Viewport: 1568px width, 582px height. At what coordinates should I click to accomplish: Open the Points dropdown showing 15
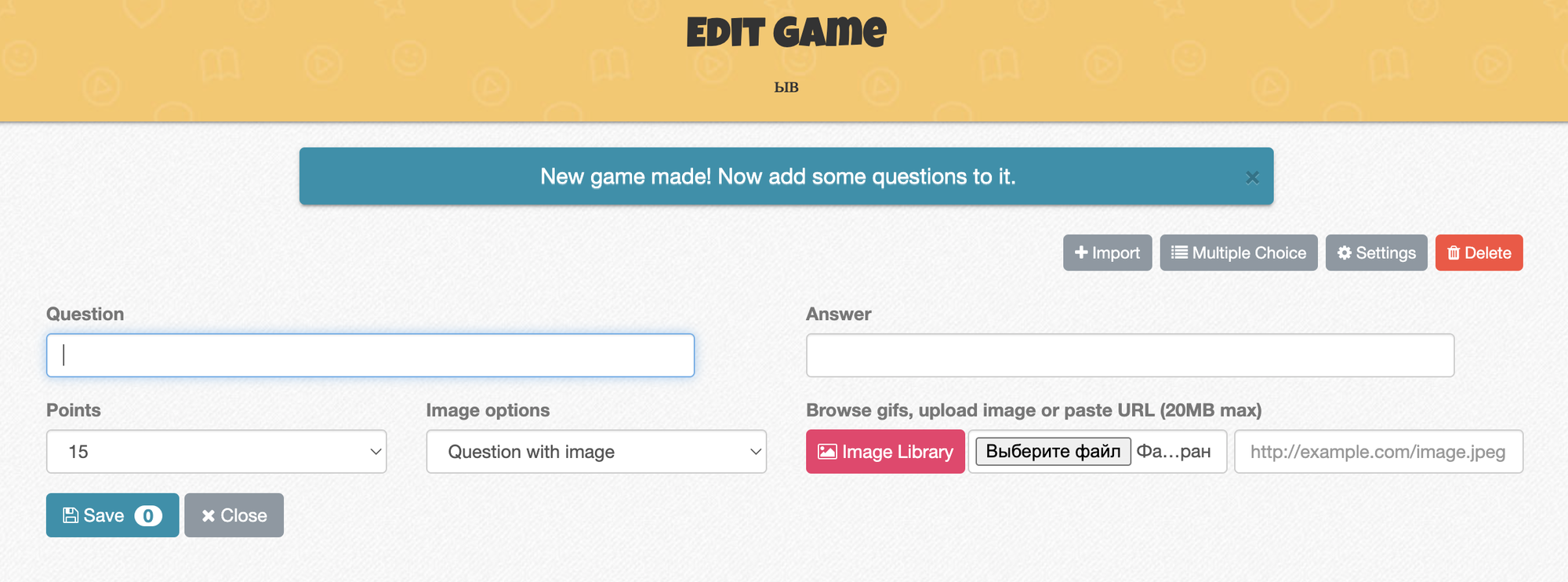[x=216, y=452]
